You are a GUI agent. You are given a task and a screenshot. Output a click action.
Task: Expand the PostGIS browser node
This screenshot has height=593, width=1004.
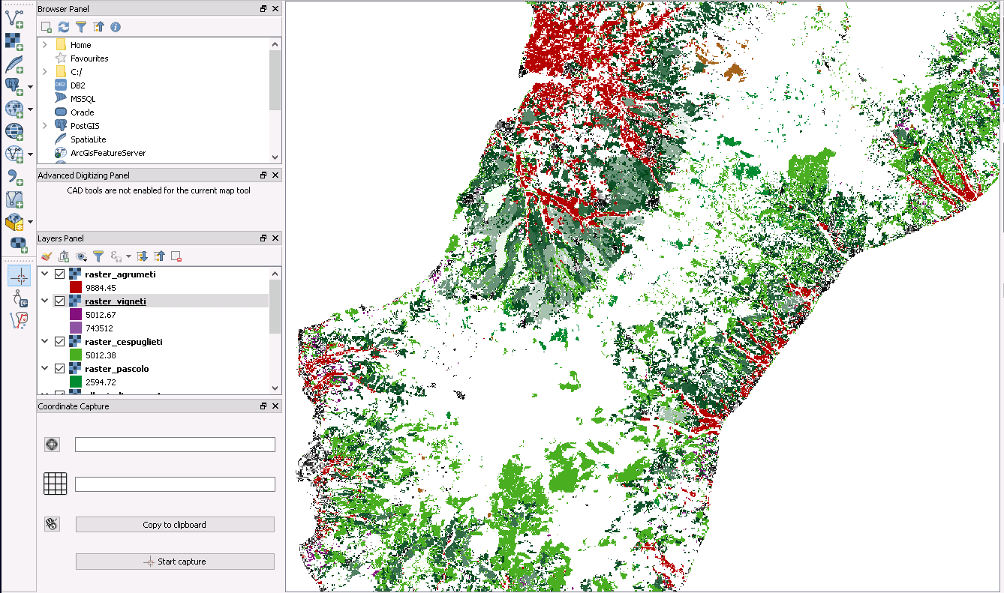44,126
